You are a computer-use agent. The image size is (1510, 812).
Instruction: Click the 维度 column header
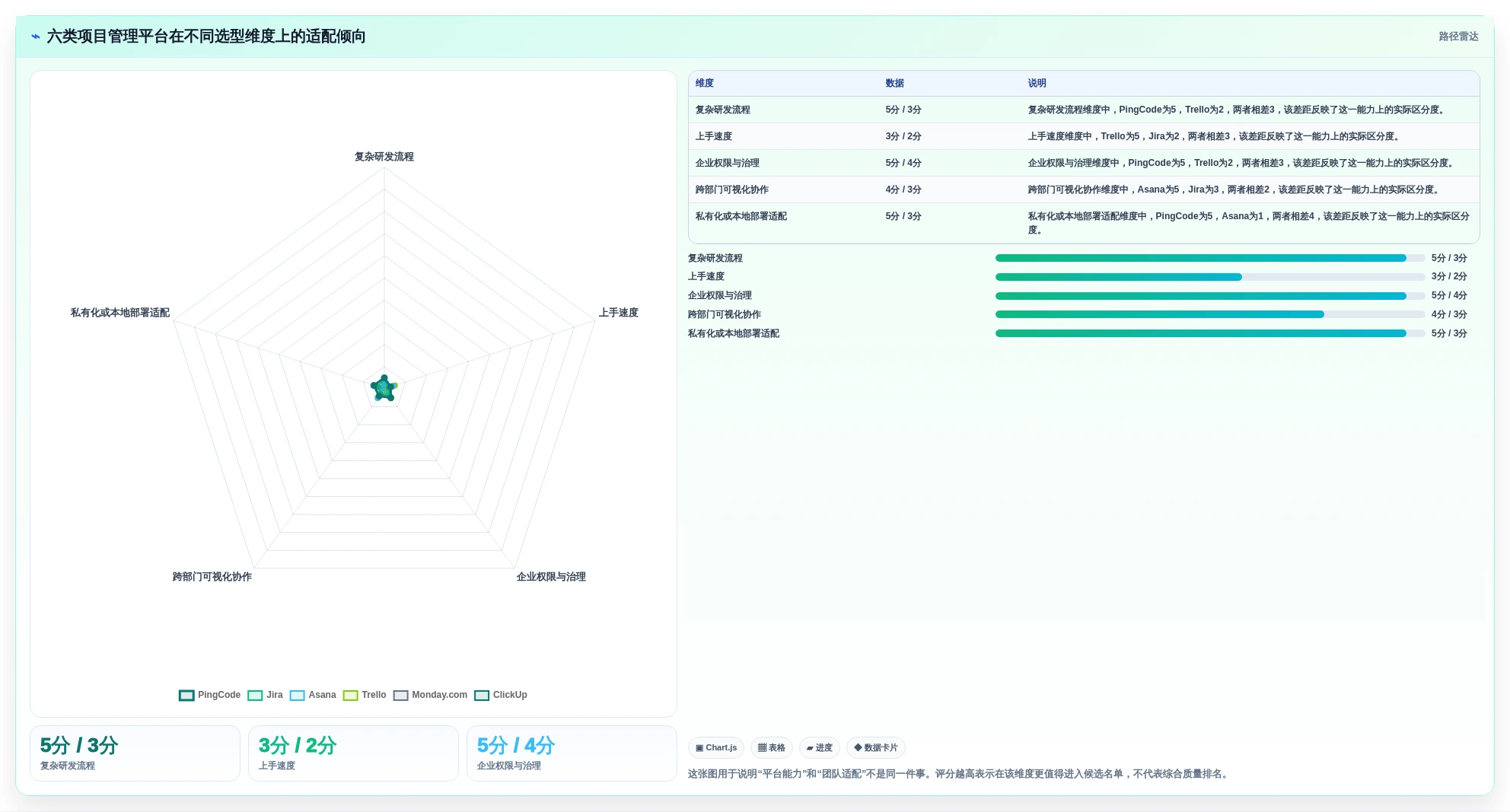pyautogui.click(x=705, y=83)
